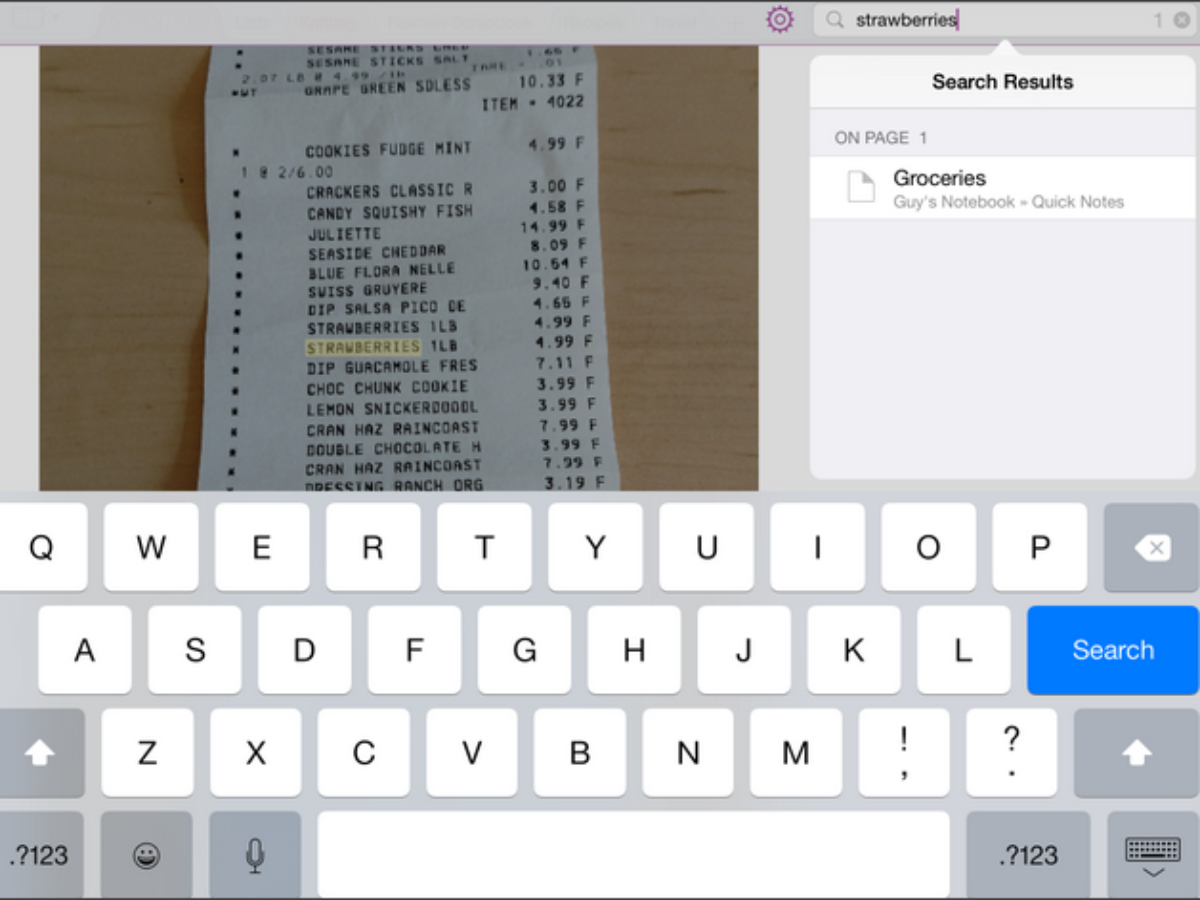Start dictation with the microphone key

coord(255,855)
